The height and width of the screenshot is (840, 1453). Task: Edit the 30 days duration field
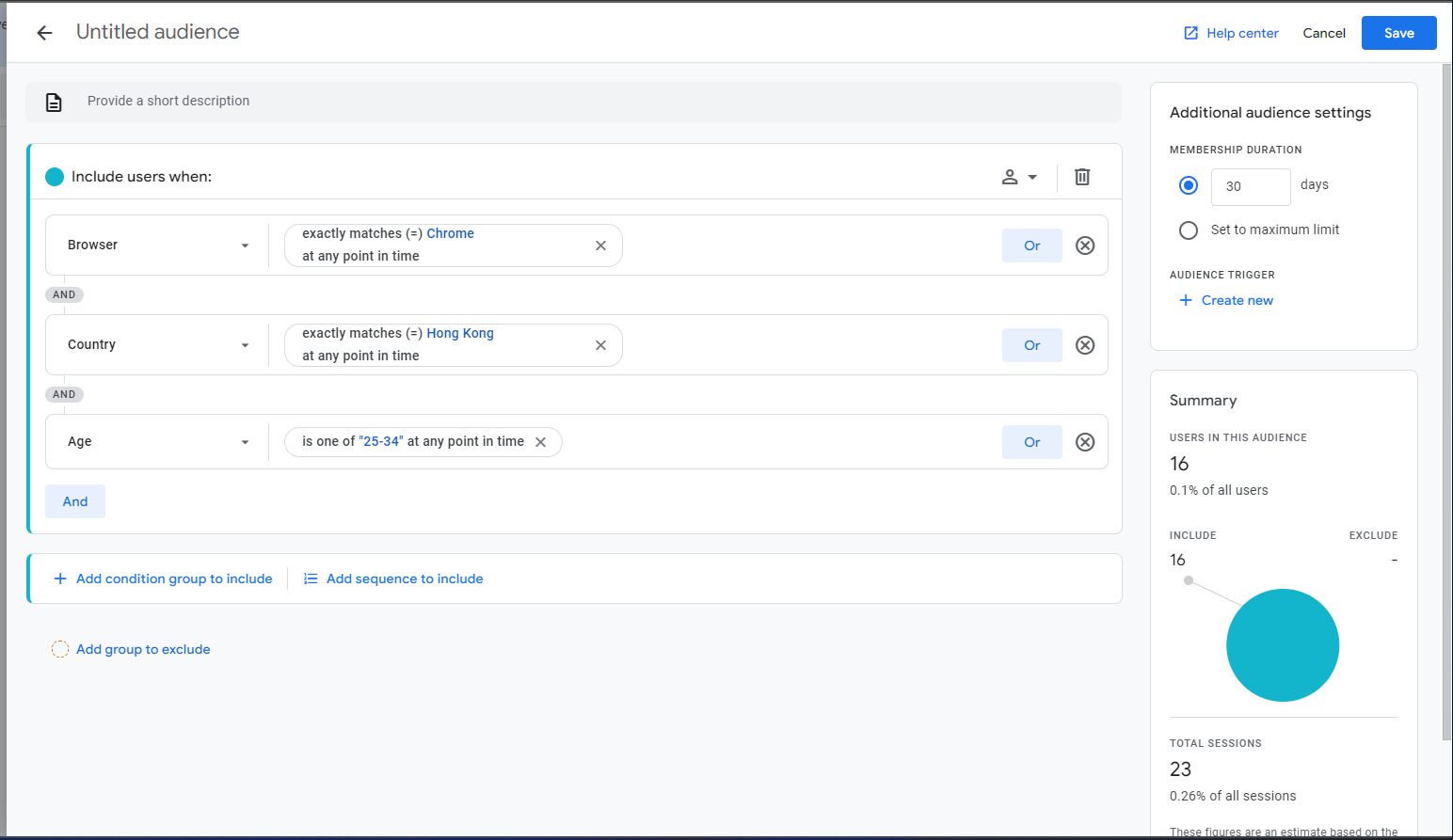pos(1251,186)
